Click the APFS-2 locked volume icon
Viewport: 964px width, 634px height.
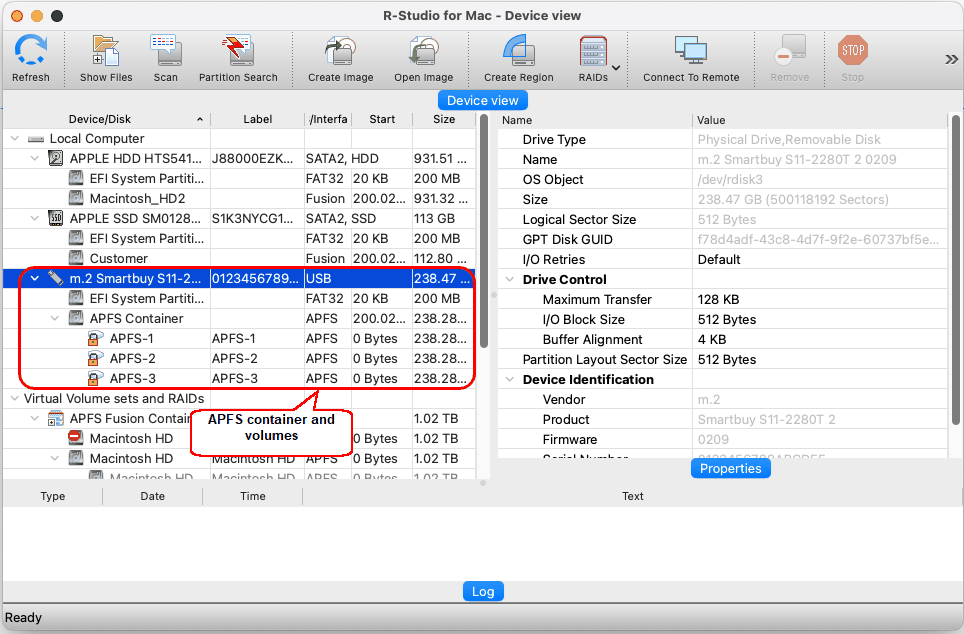pos(95,359)
